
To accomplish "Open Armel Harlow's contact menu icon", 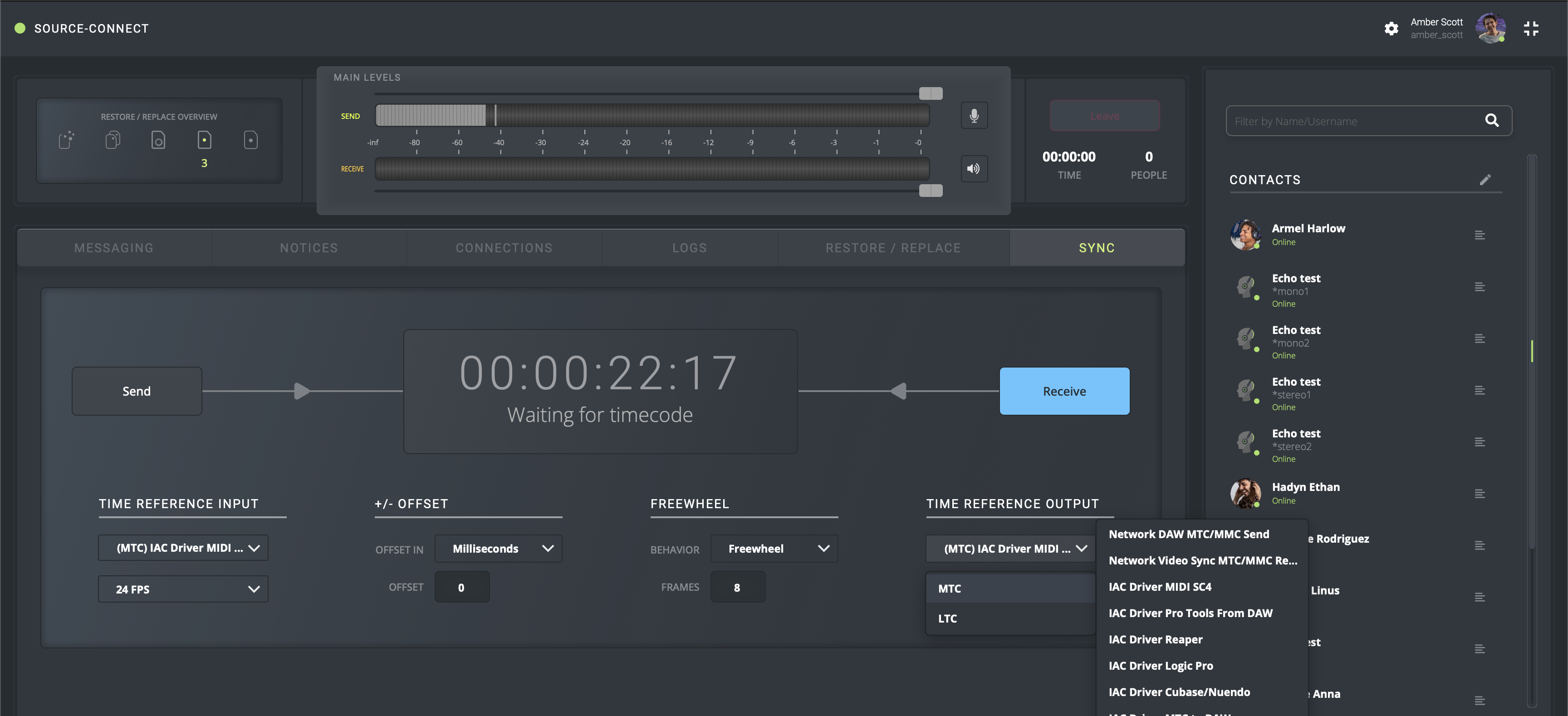I will point(1480,235).
